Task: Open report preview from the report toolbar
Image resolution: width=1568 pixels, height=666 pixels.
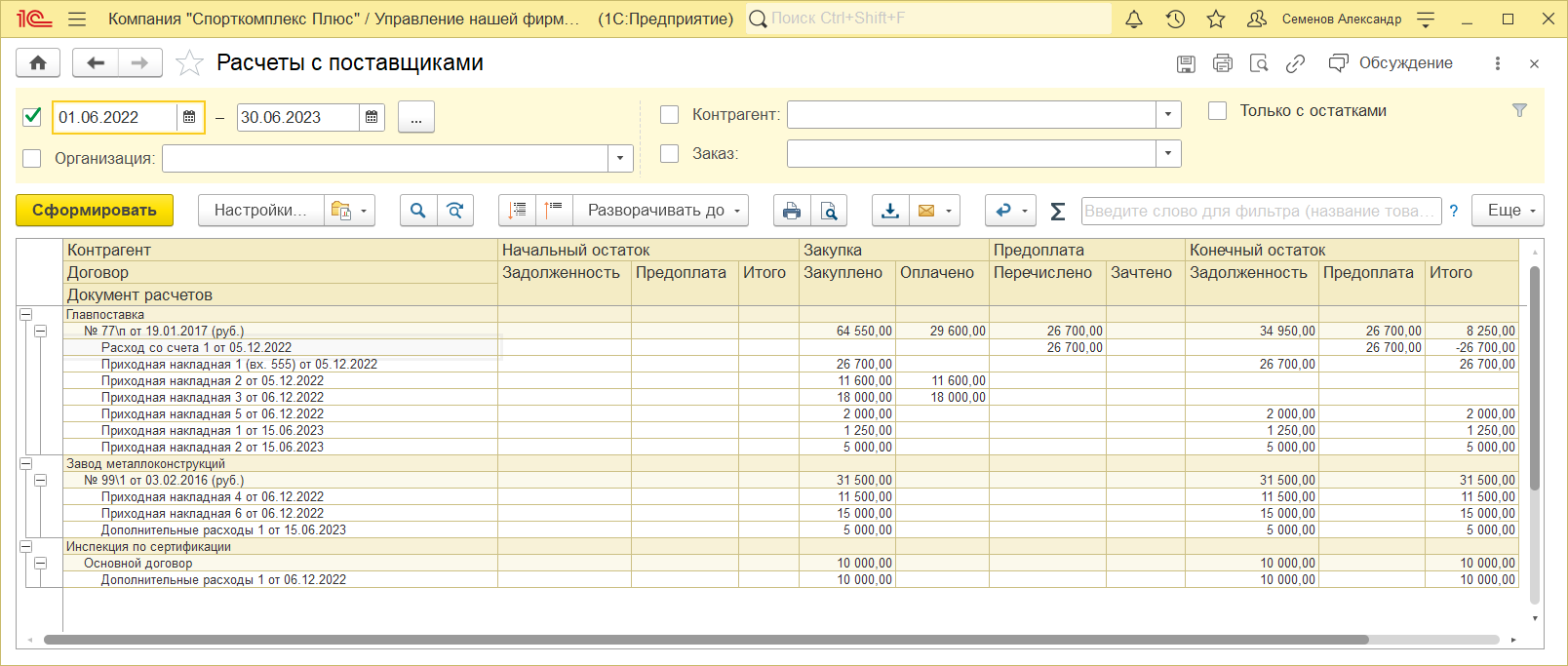Action: tap(829, 211)
